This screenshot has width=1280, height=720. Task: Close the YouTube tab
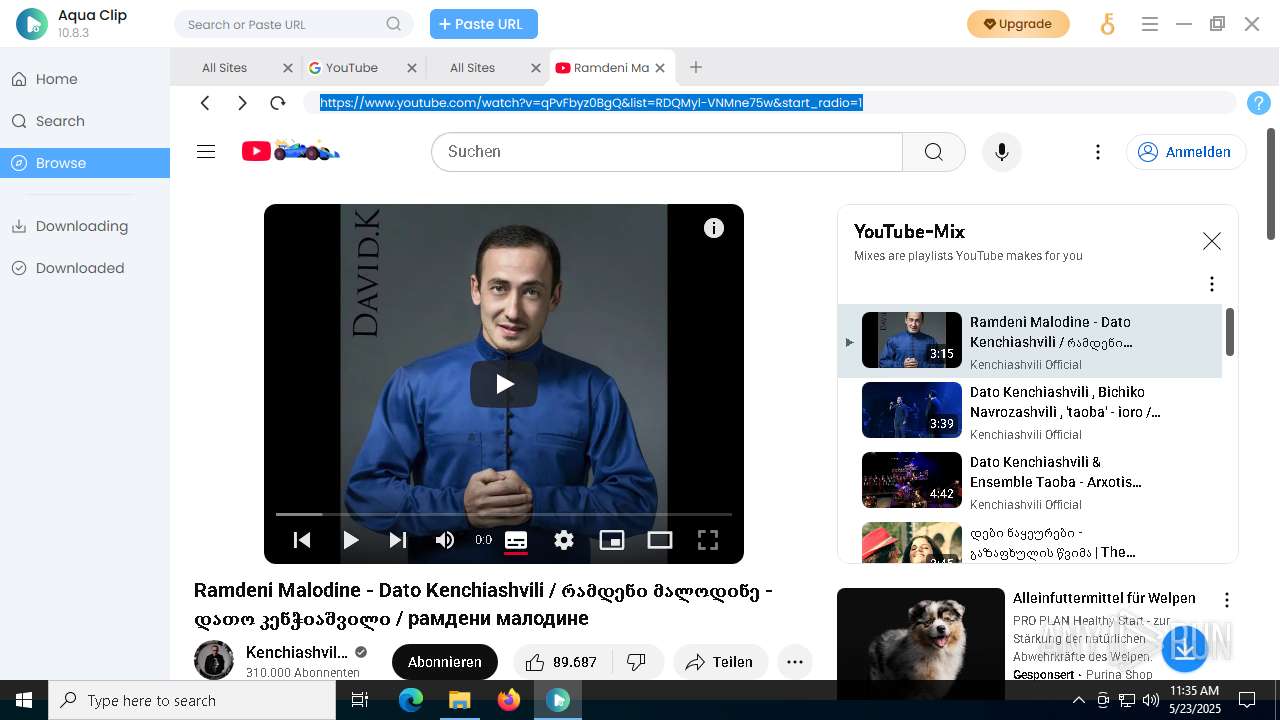tap(412, 68)
